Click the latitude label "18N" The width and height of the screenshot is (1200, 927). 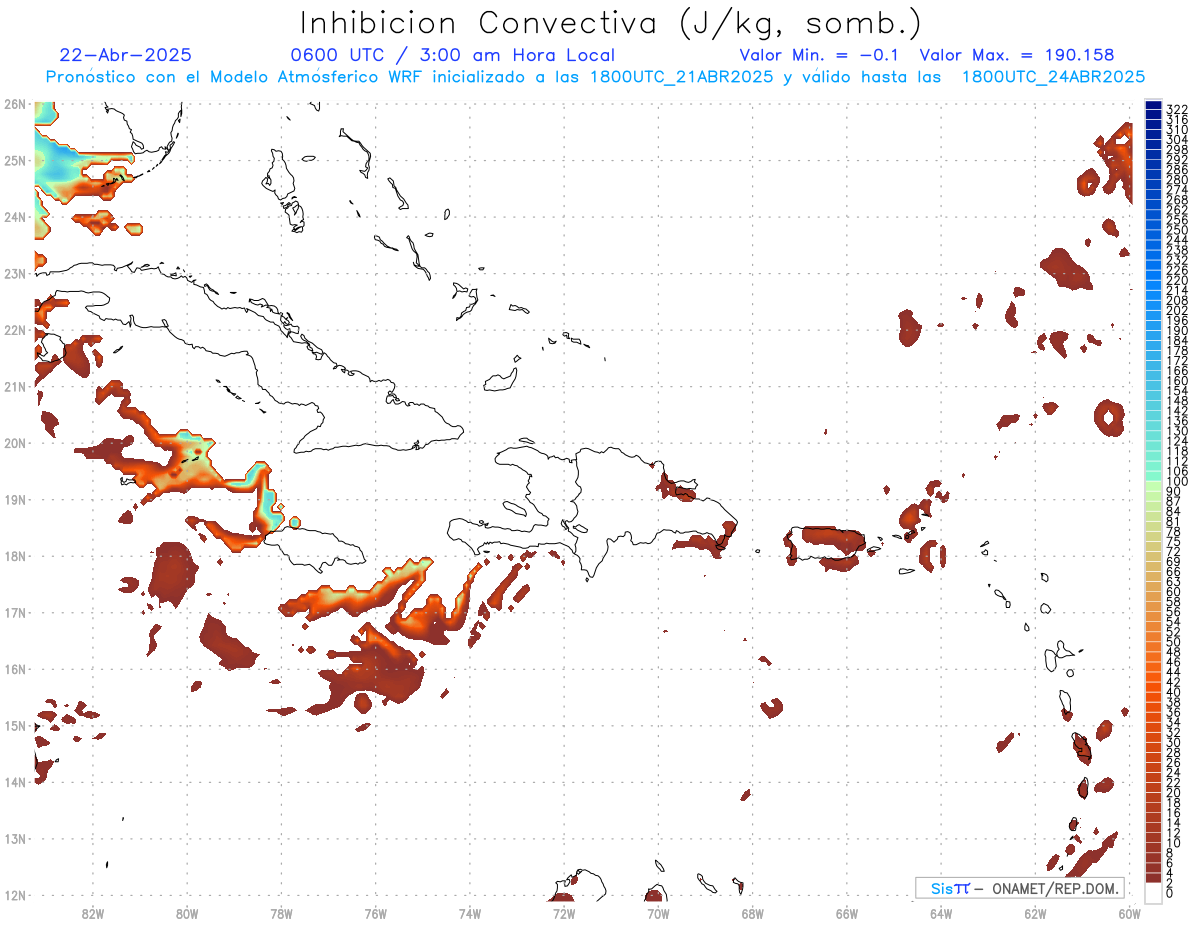coord(14,556)
